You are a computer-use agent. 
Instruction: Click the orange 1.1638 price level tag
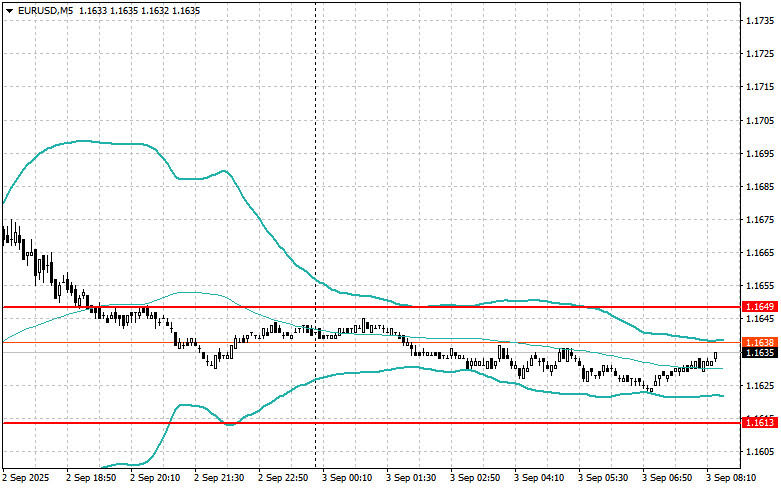point(760,342)
